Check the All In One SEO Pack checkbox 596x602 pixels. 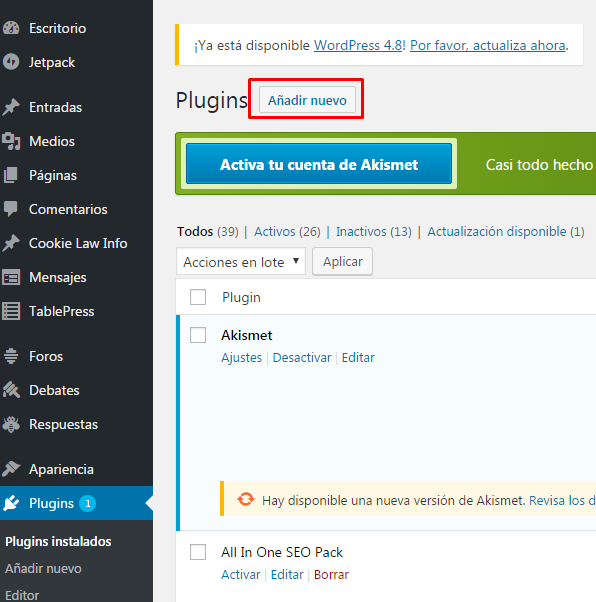point(198,552)
